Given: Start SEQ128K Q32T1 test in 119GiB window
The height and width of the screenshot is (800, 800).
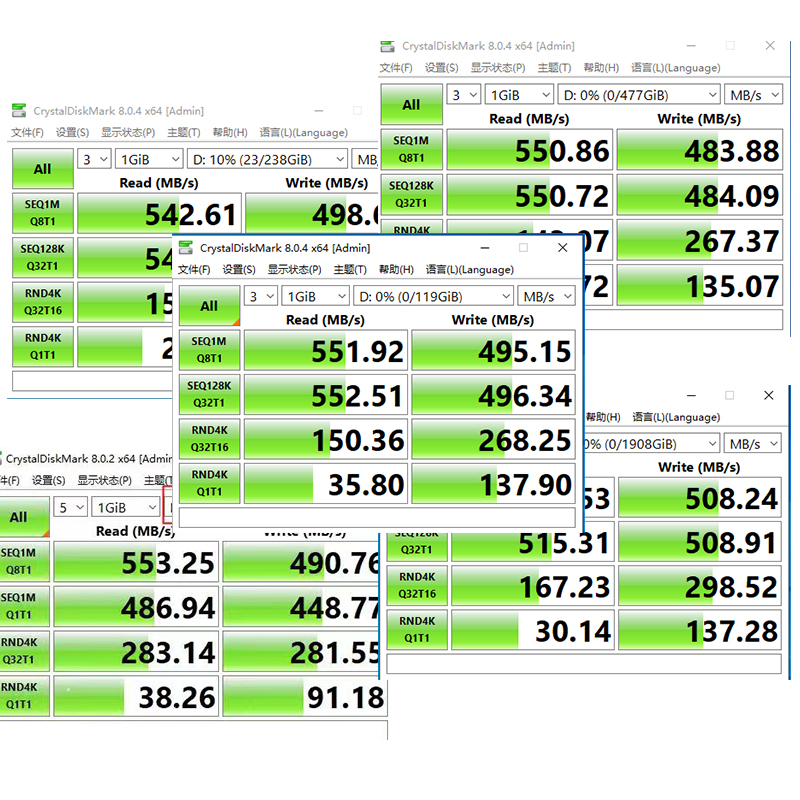Looking at the screenshot, I should pyautogui.click(x=209, y=394).
